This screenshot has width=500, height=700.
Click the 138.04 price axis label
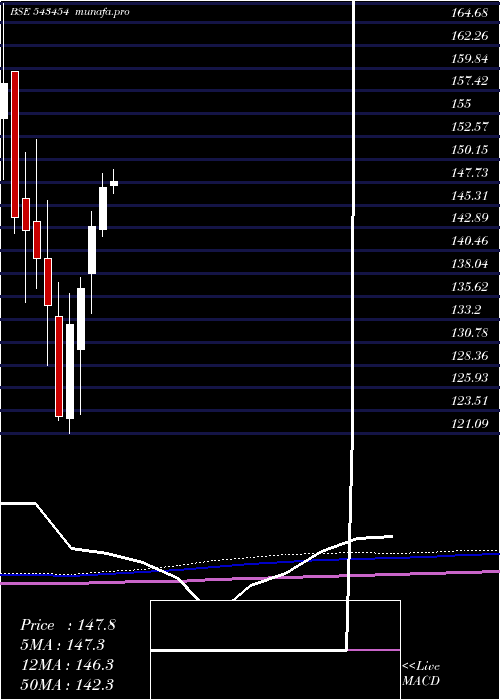[x=469, y=264]
